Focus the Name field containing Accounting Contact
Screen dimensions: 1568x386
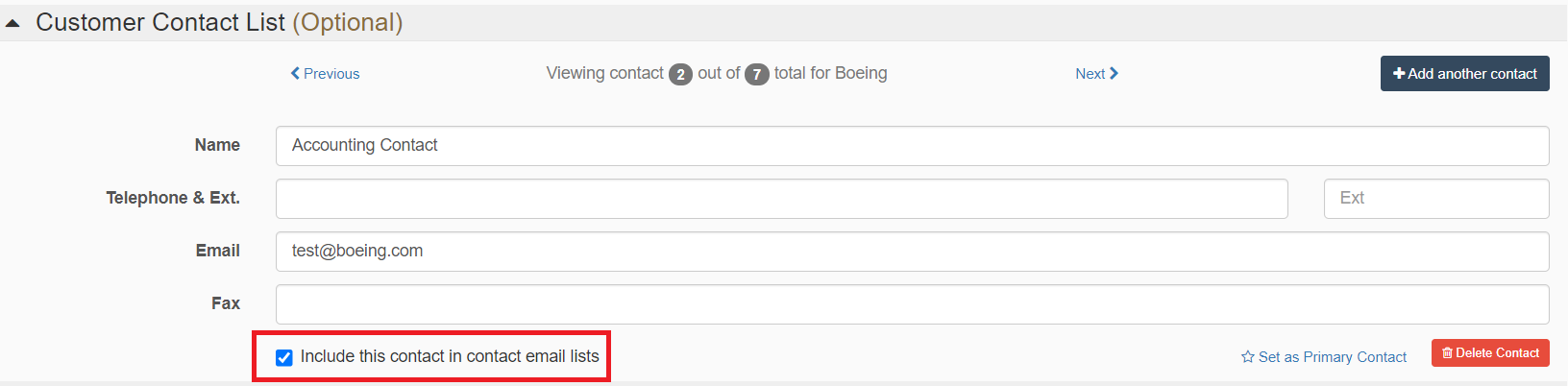click(x=913, y=145)
